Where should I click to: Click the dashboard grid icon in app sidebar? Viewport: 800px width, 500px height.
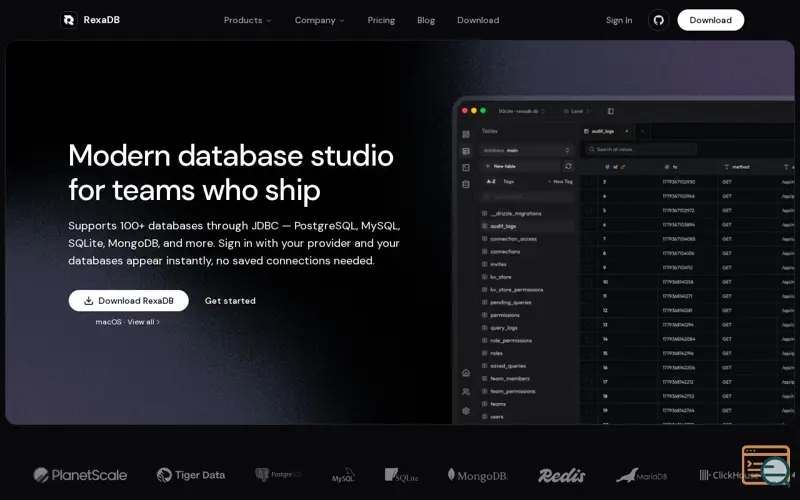tap(466, 134)
